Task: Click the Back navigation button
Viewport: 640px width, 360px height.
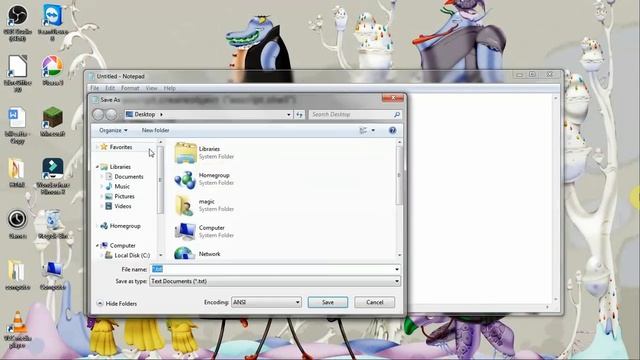Action: point(98,115)
